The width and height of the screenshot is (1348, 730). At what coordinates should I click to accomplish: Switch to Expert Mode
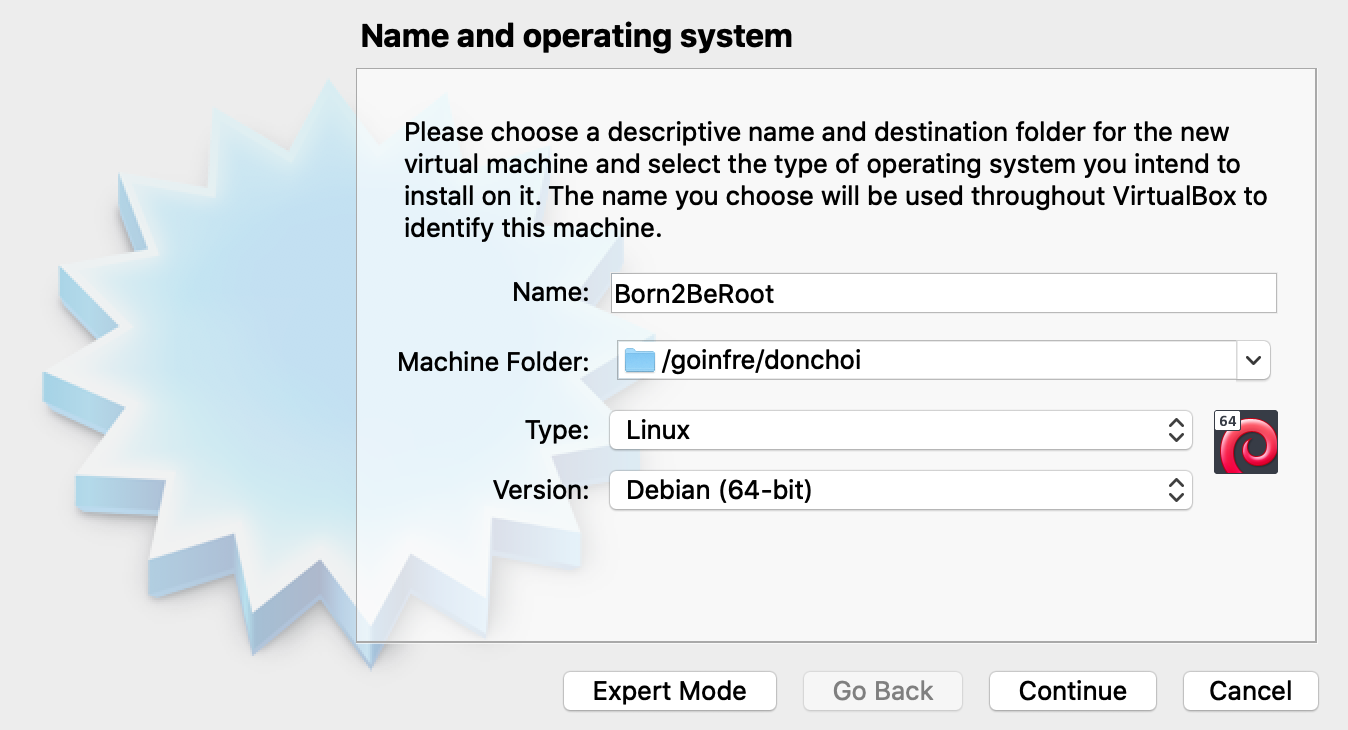point(670,691)
